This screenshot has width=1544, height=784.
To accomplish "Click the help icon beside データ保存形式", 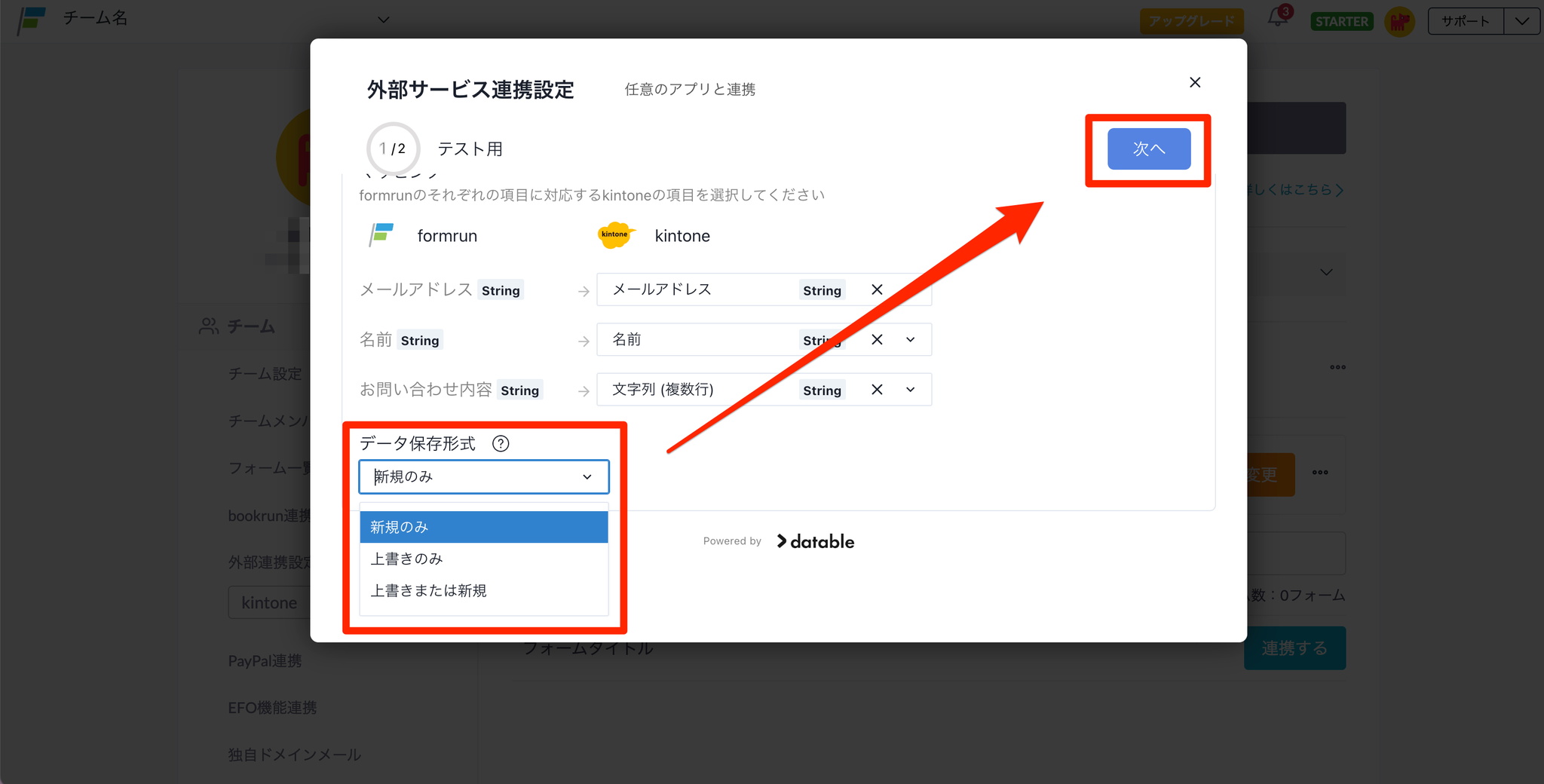I will 501,443.
